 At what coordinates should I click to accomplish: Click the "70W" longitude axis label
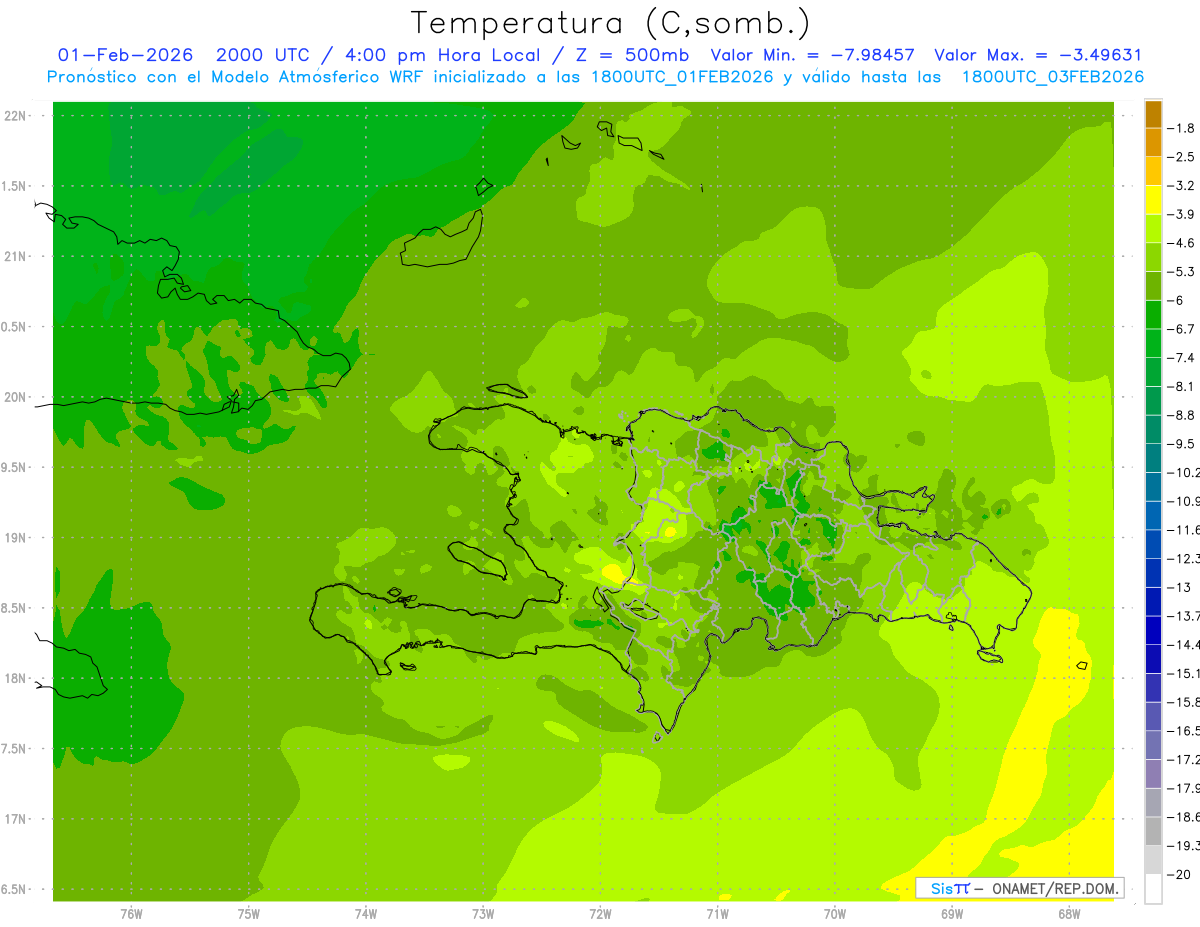point(835,914)
